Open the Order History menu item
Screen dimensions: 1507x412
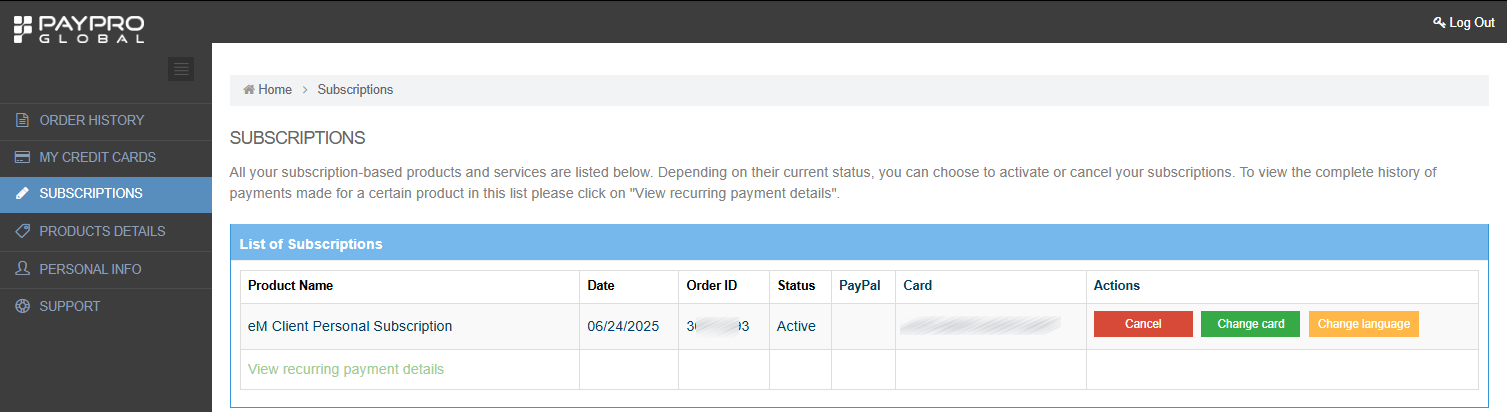(92, 121)
